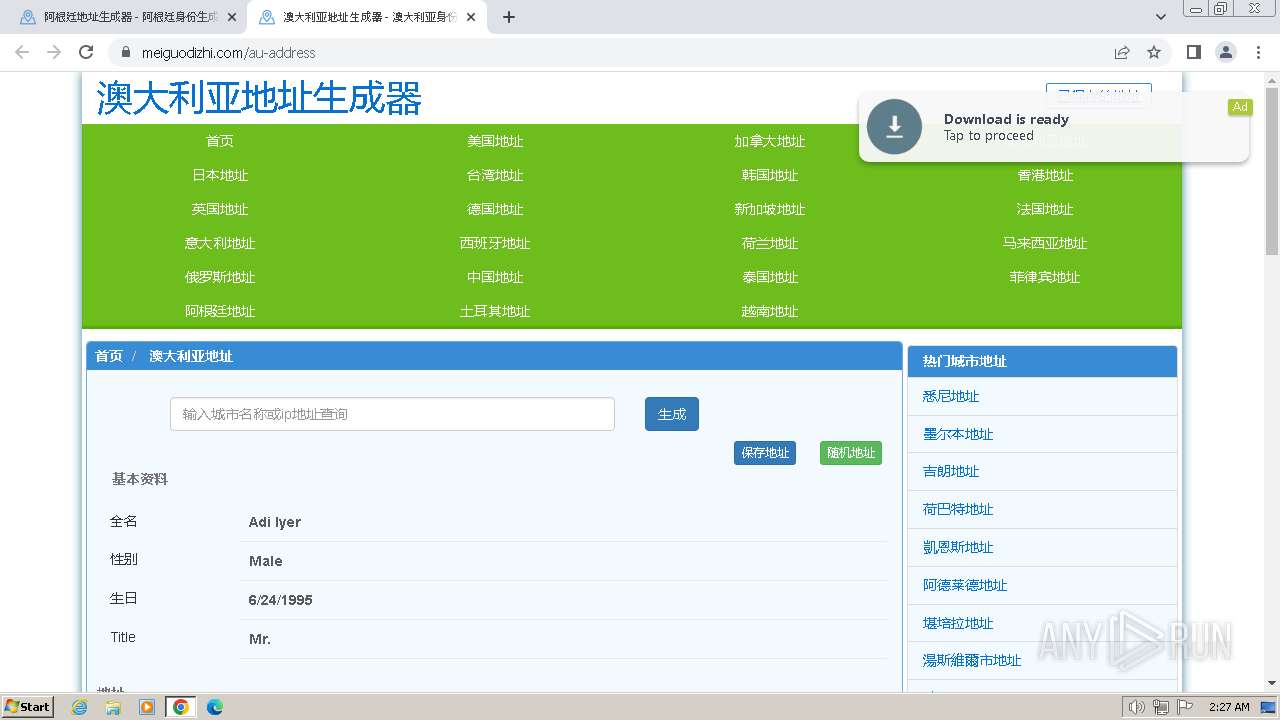Choose 意大利地址 in the menu

(x=220, y=243)
